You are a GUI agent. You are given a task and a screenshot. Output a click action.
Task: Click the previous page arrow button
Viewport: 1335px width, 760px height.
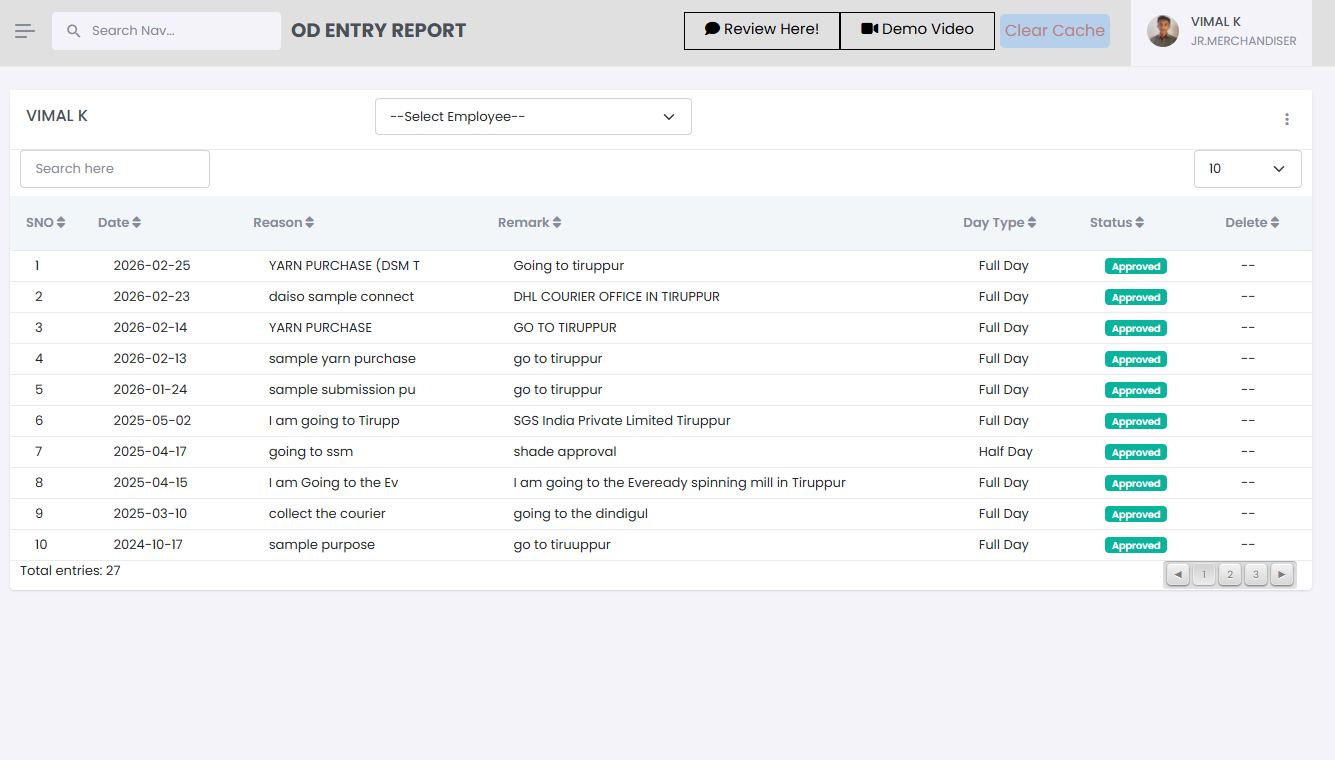click(x=1178, y=574)
